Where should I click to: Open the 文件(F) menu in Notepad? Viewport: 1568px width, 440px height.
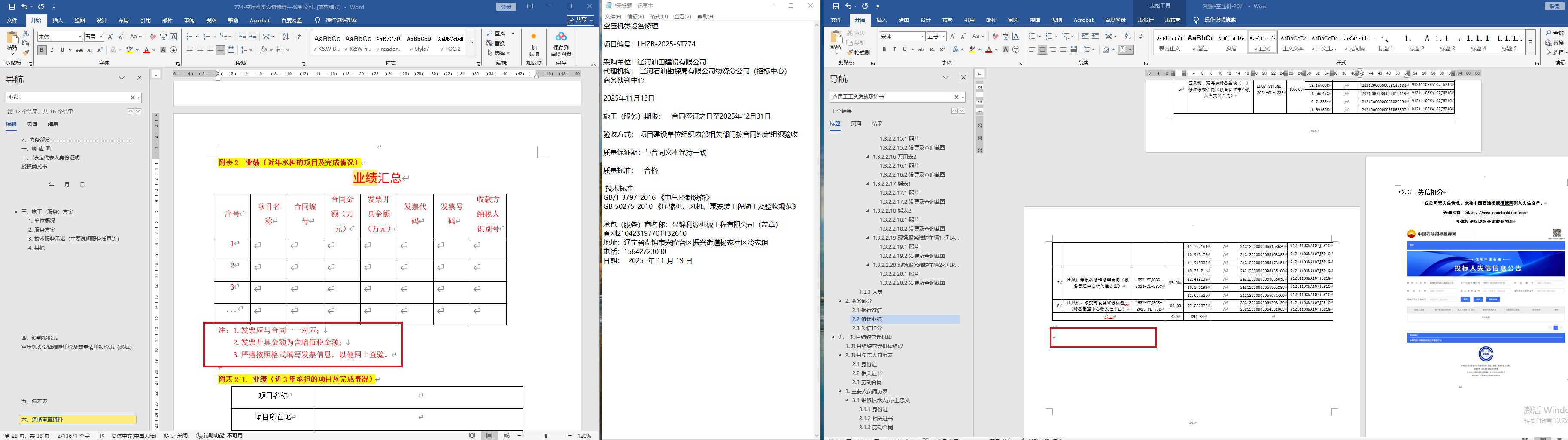[x=613, y=16]
